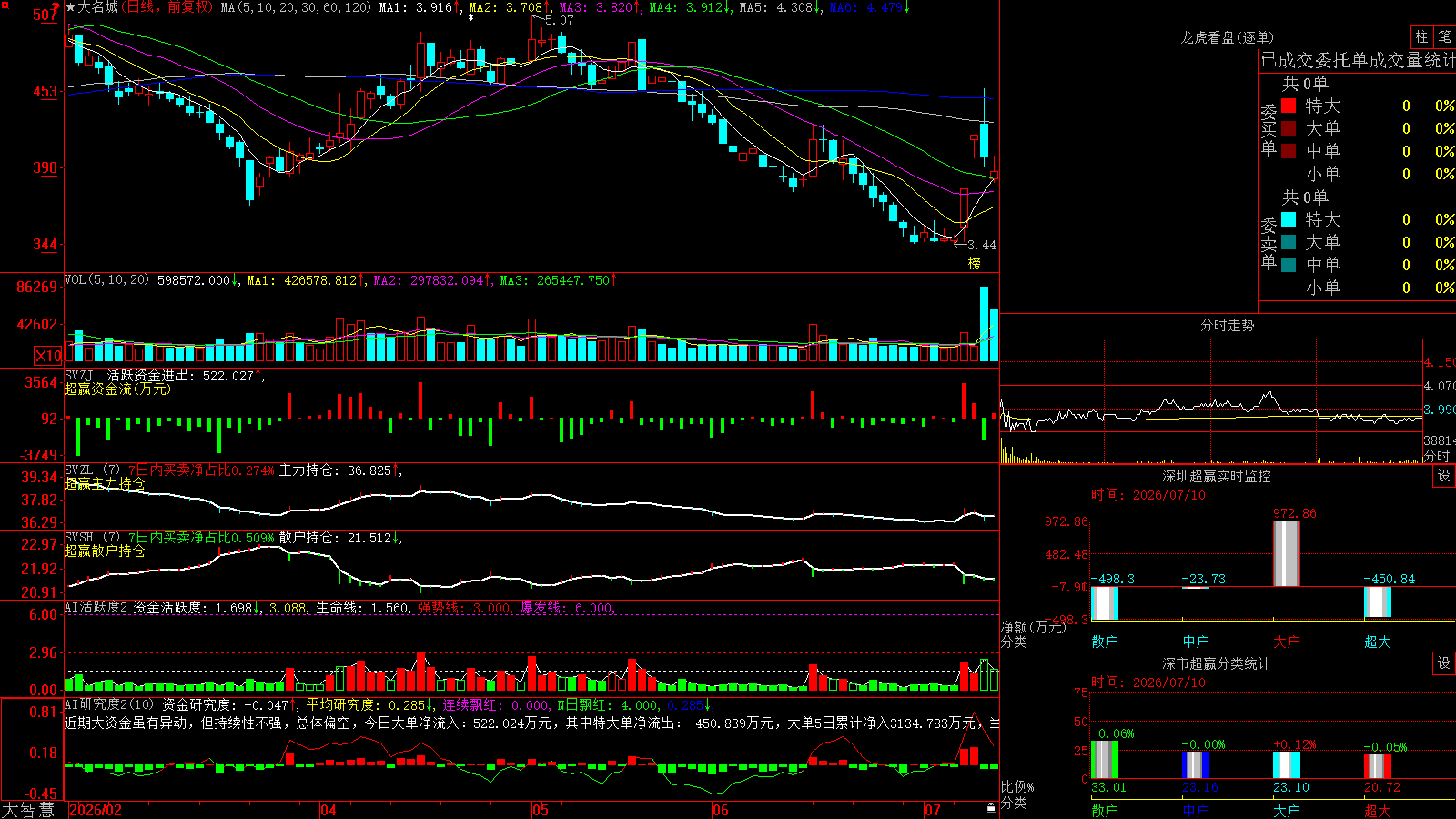The width and height of the screenshot is (1456, 819).
Task: Click the teal 中单 sell-order swatch
Action: point(1289,265)
